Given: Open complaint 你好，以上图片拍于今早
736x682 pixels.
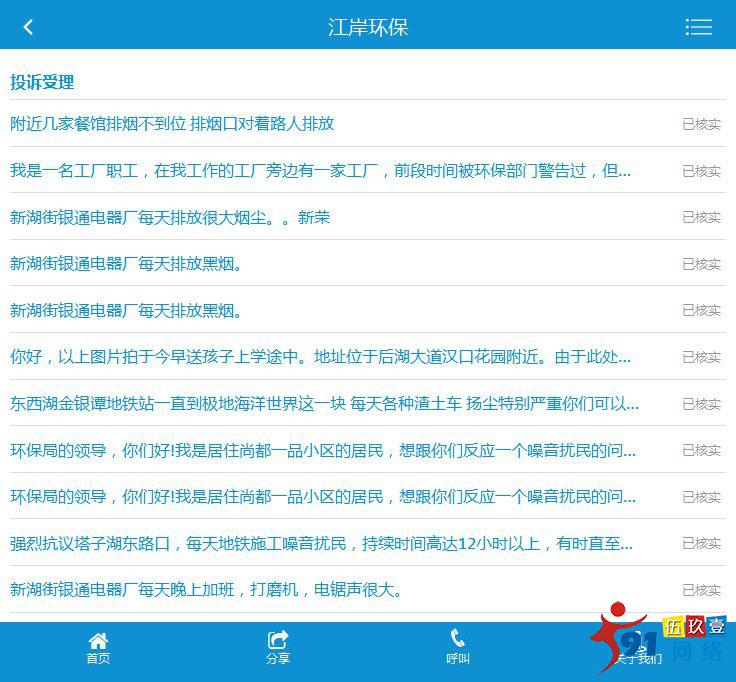Looking at the screenshot, I should click(320, 357).
